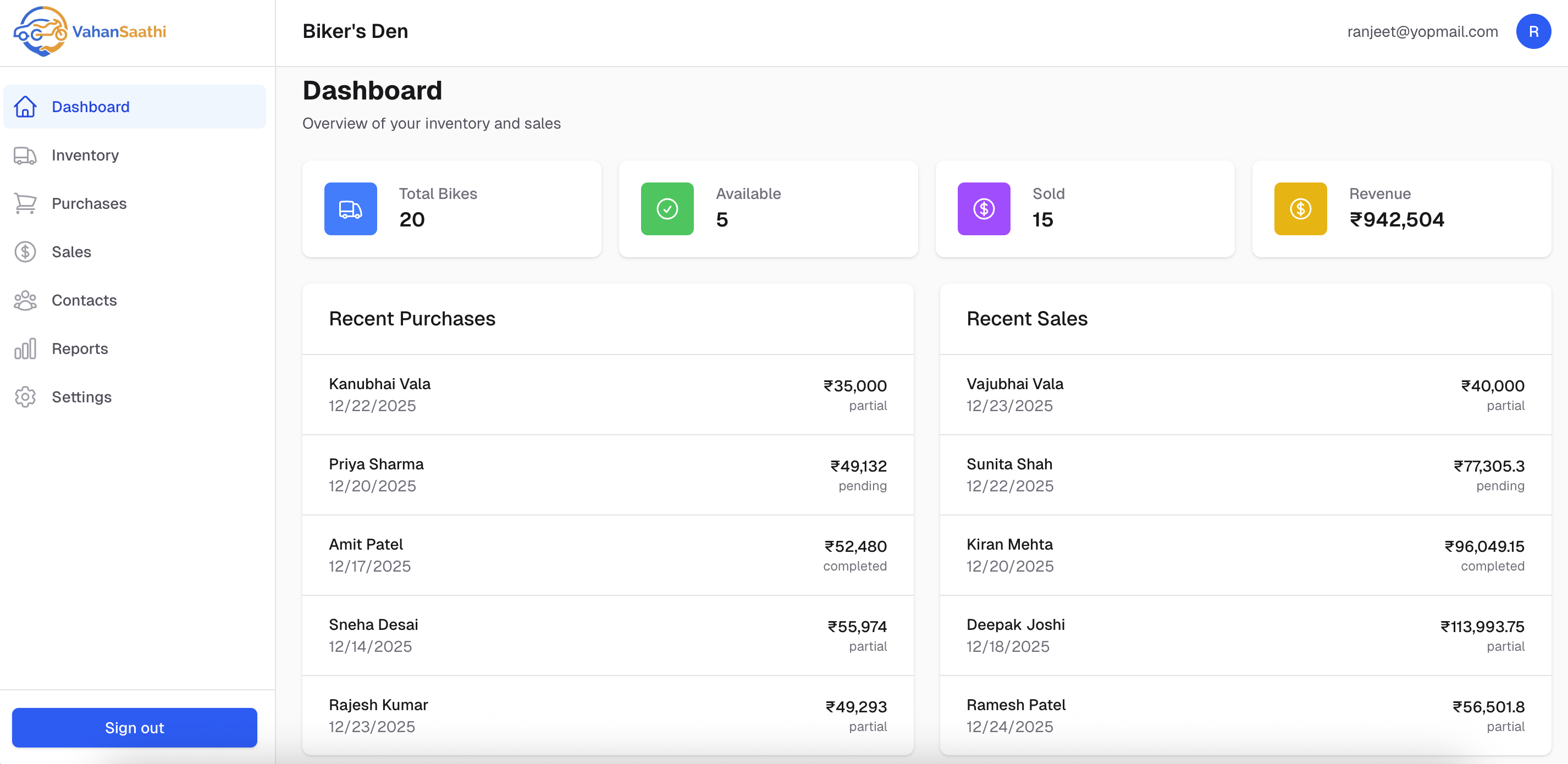The image size is (1568, 764).
Task: Click the Inventory truck icon
Action: (x=25, y=155)
